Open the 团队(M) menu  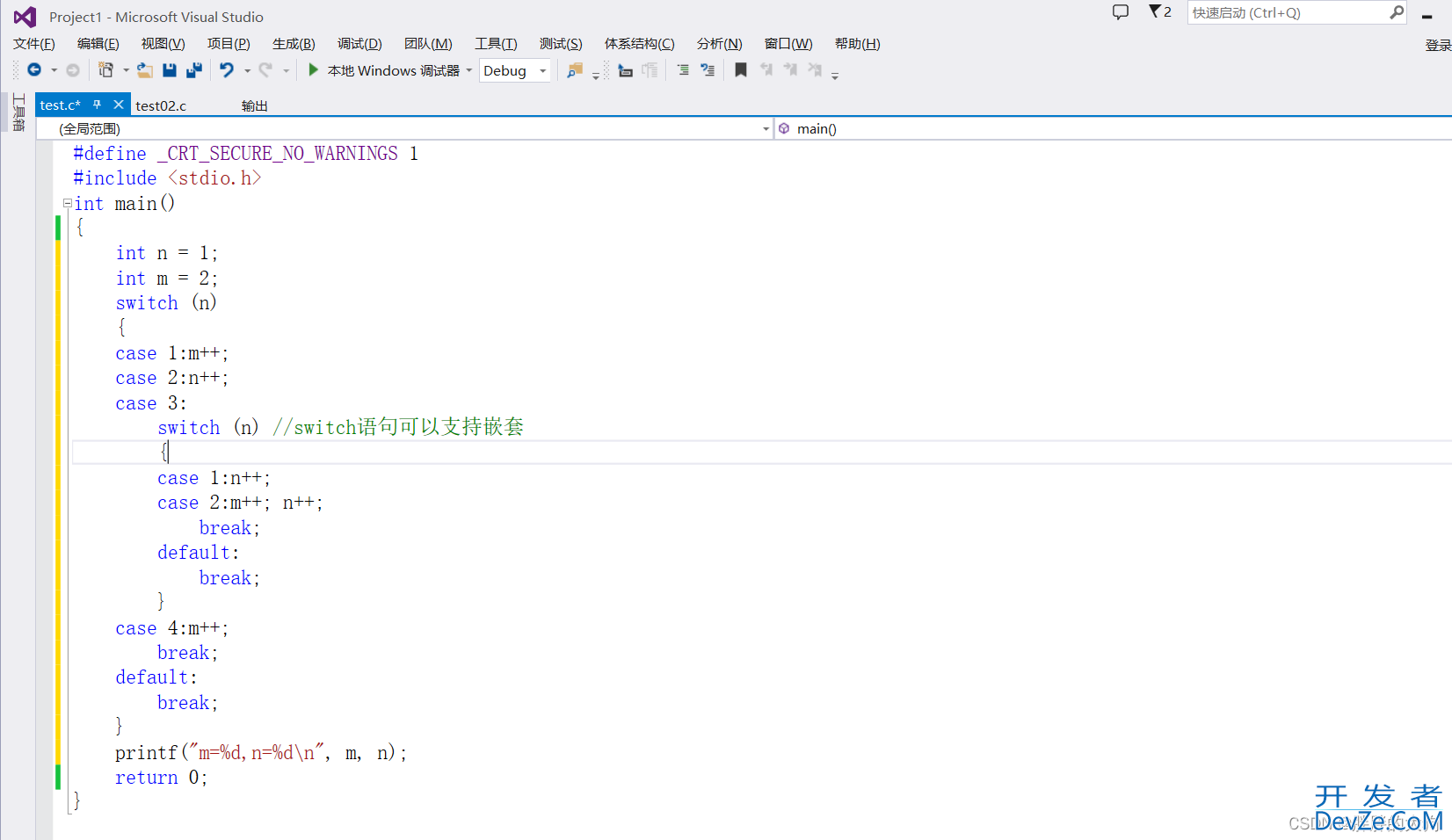point(428,44)
